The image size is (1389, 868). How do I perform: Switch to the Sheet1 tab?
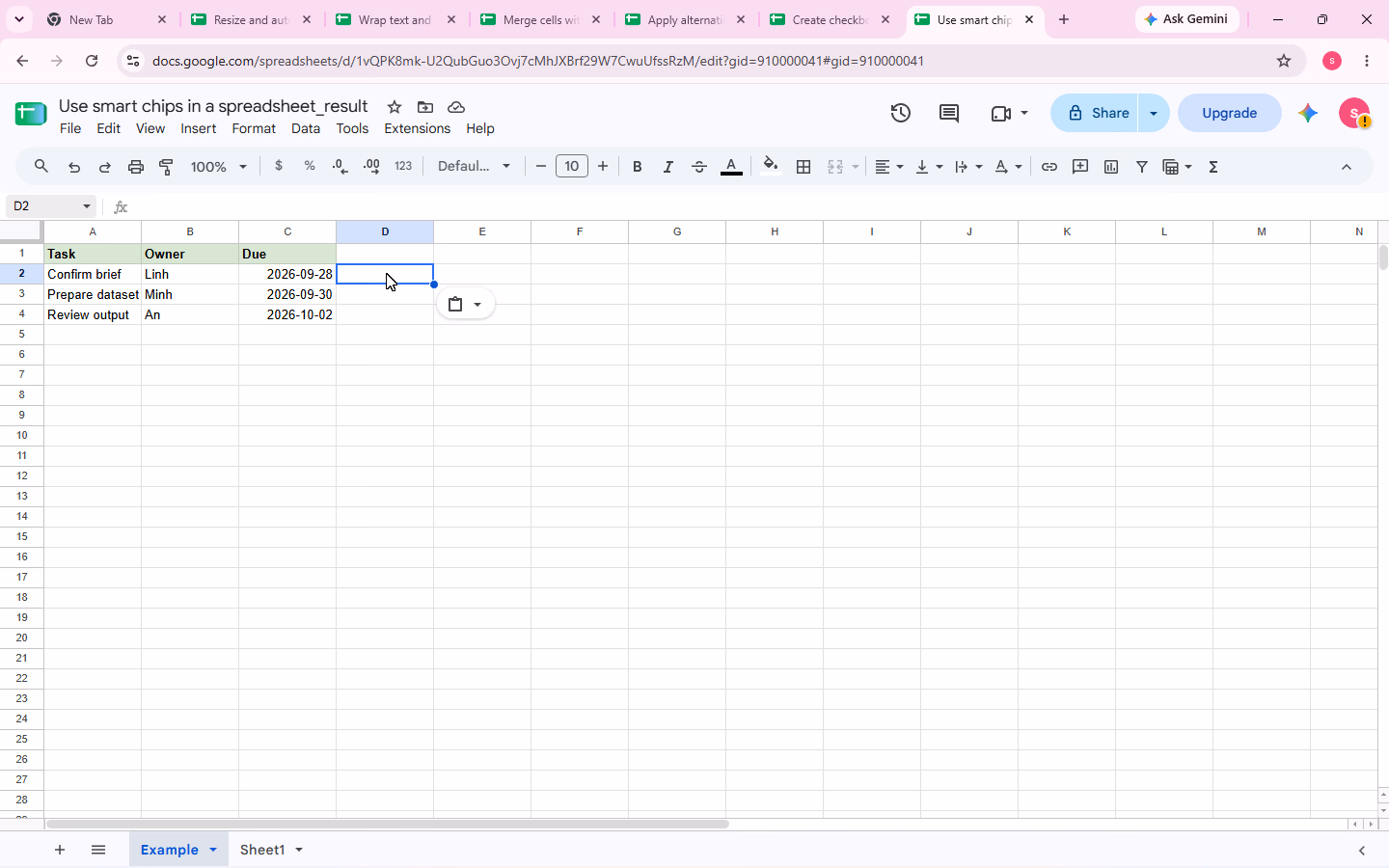coord(262,850)
